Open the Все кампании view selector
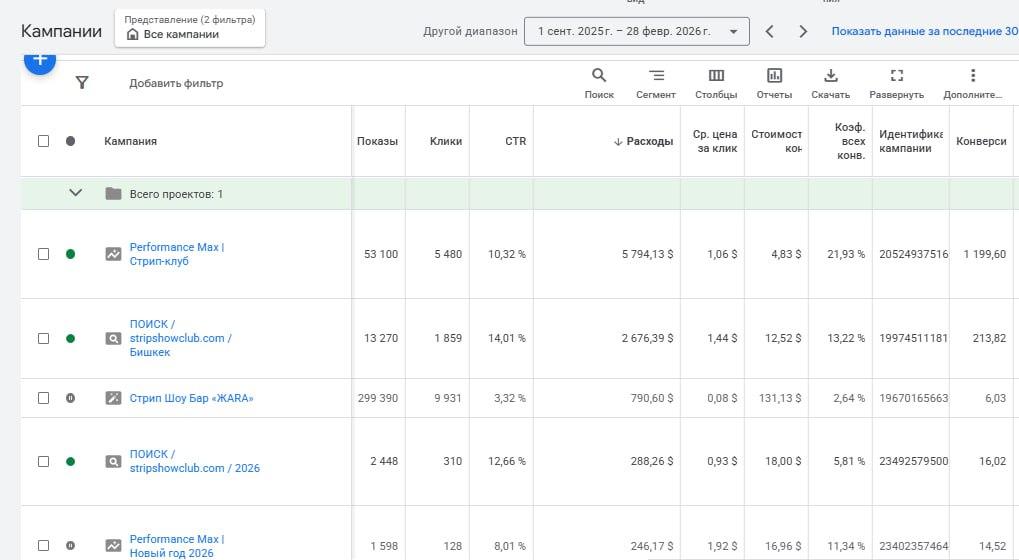 [x=190, y=28]
